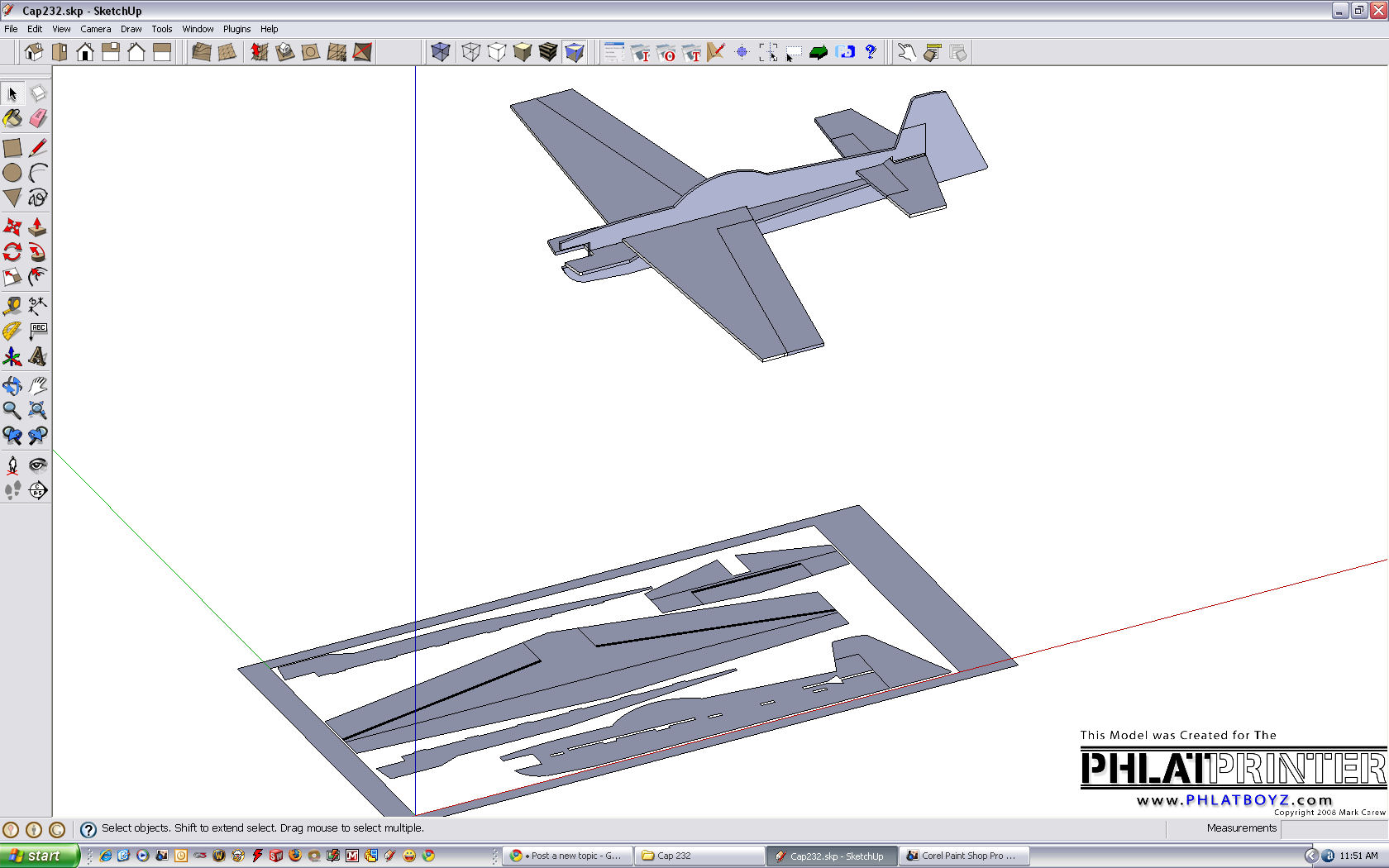This screenshot has height=868, width=1389.
Task: Switch to Monochrome face style
Action: click(575, 52)
